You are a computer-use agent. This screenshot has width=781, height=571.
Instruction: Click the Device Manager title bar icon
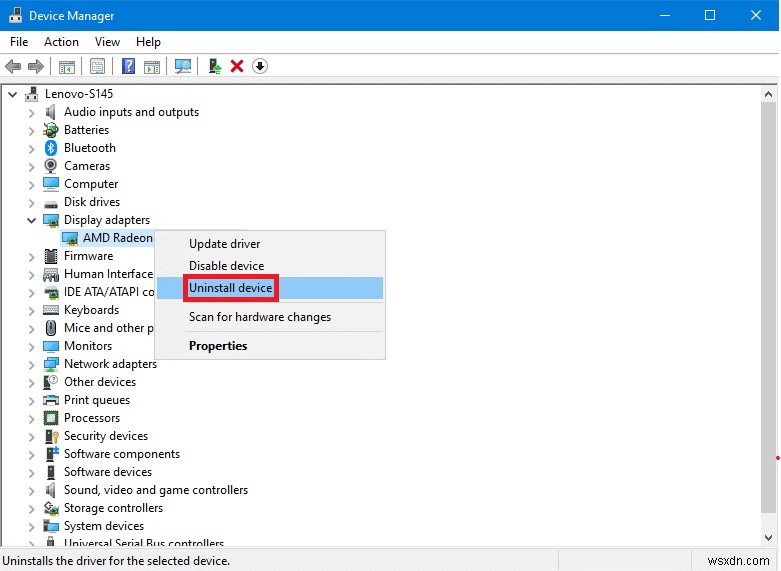[x=15, y=15]
